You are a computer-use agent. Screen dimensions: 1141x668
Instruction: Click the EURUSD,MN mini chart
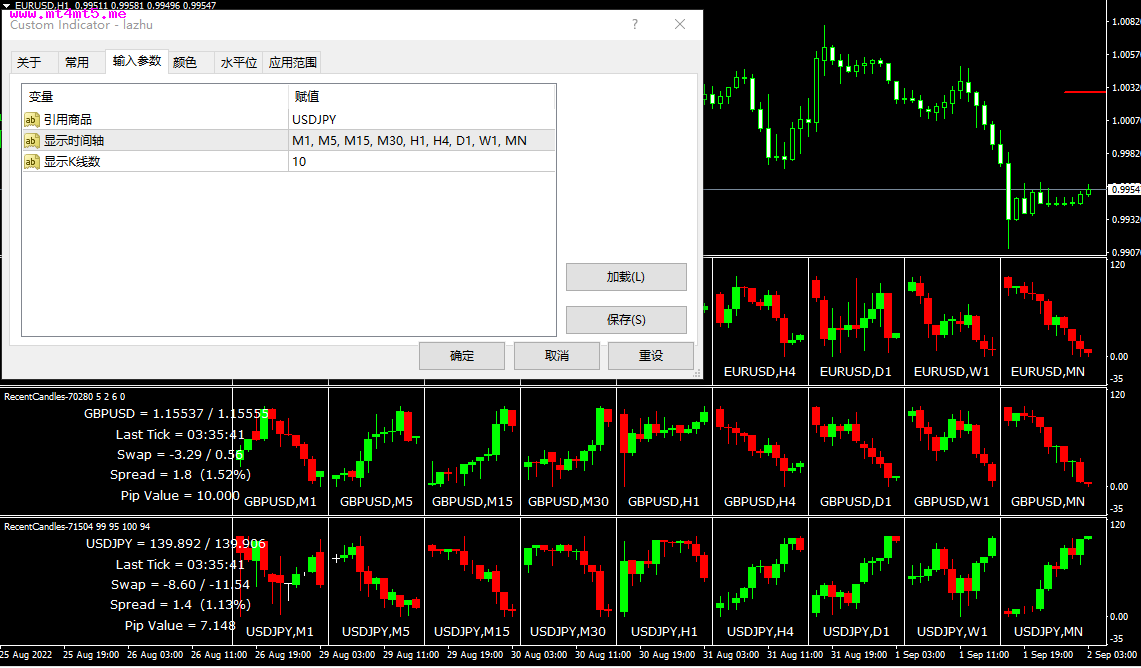pos(1053,321)
